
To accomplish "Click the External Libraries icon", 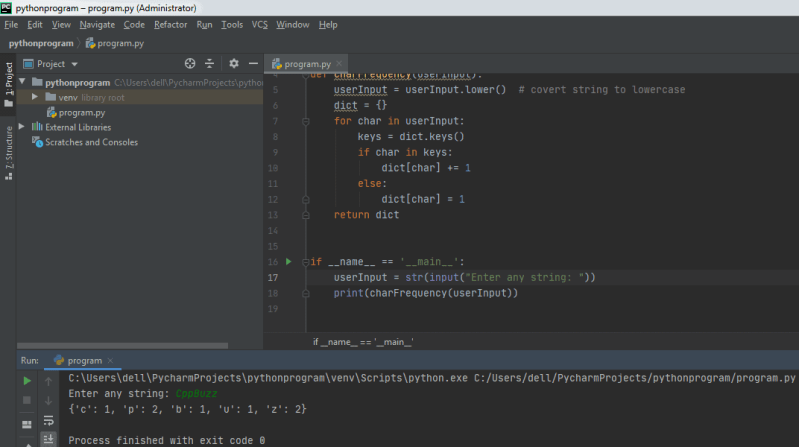I will coord(37,127).
